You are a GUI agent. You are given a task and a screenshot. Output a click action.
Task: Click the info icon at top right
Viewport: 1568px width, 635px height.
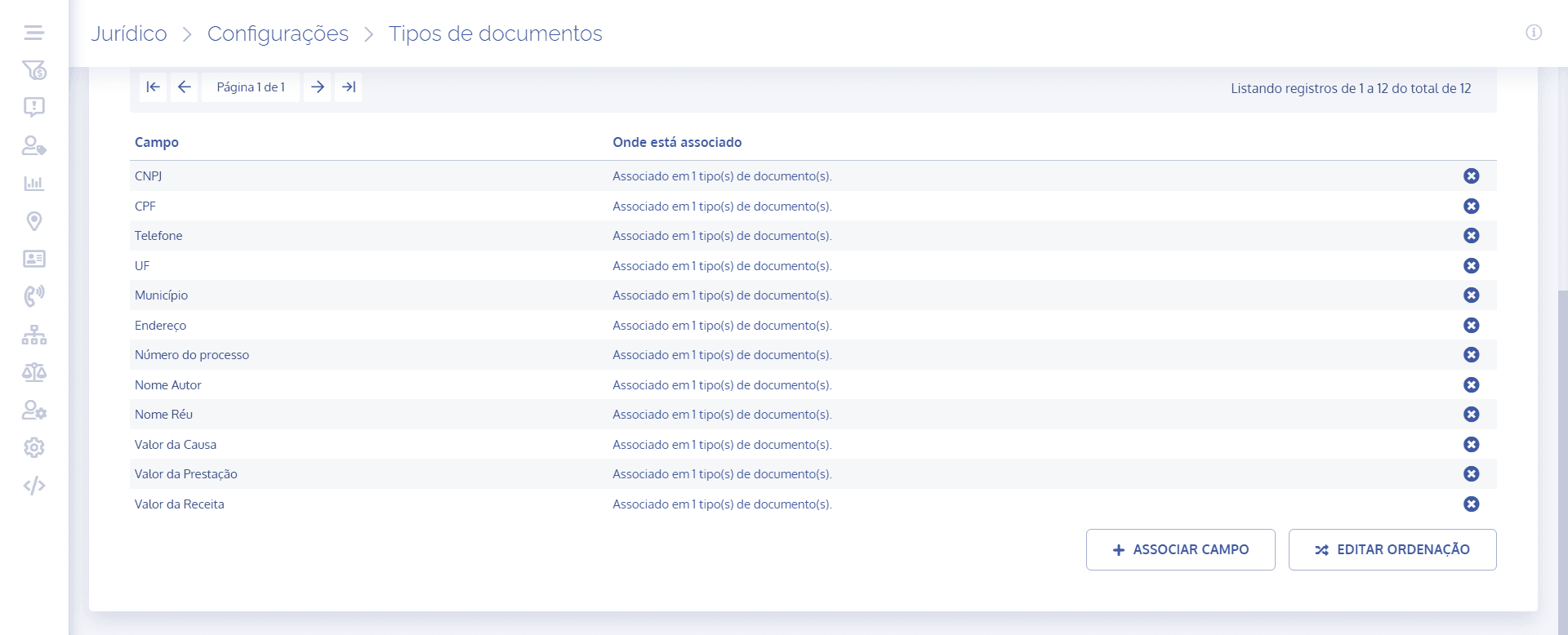tap(1534, 33)
